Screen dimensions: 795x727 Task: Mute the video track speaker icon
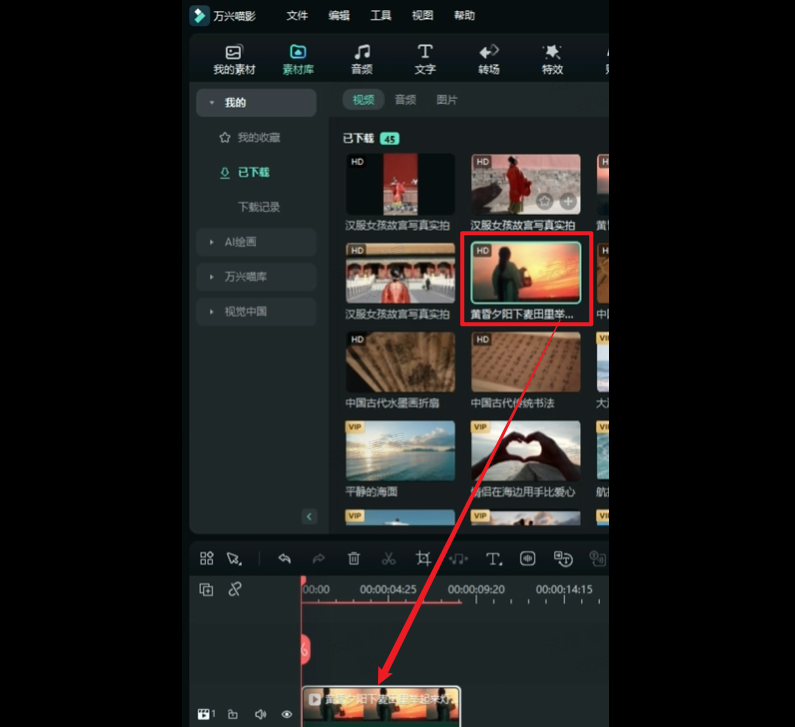(x=260, y=714)
